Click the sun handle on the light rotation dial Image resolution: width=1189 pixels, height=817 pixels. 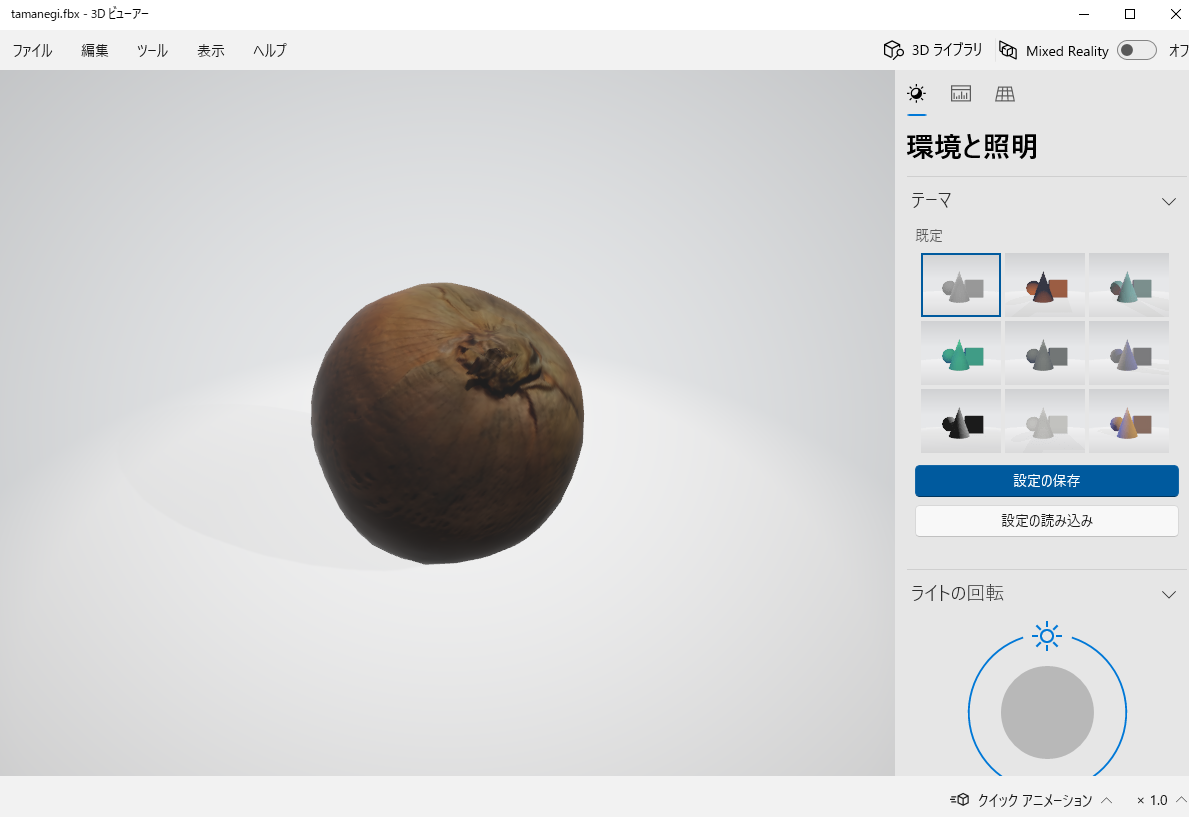click(x=1046, y=636)
